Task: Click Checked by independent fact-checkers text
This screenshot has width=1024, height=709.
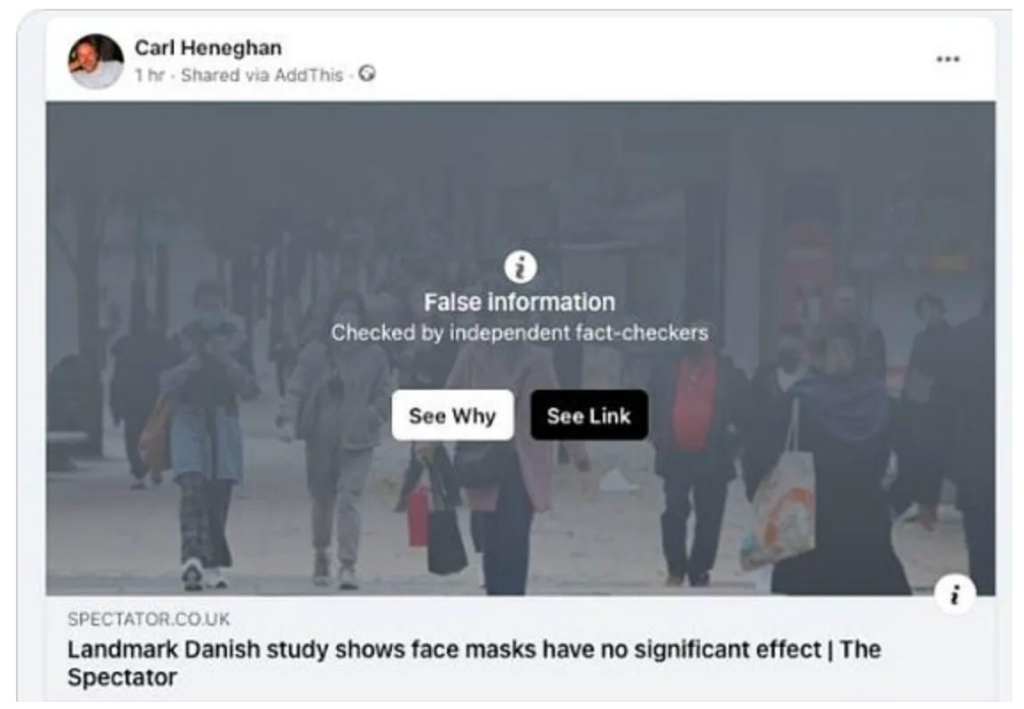Action: [520, 333]
